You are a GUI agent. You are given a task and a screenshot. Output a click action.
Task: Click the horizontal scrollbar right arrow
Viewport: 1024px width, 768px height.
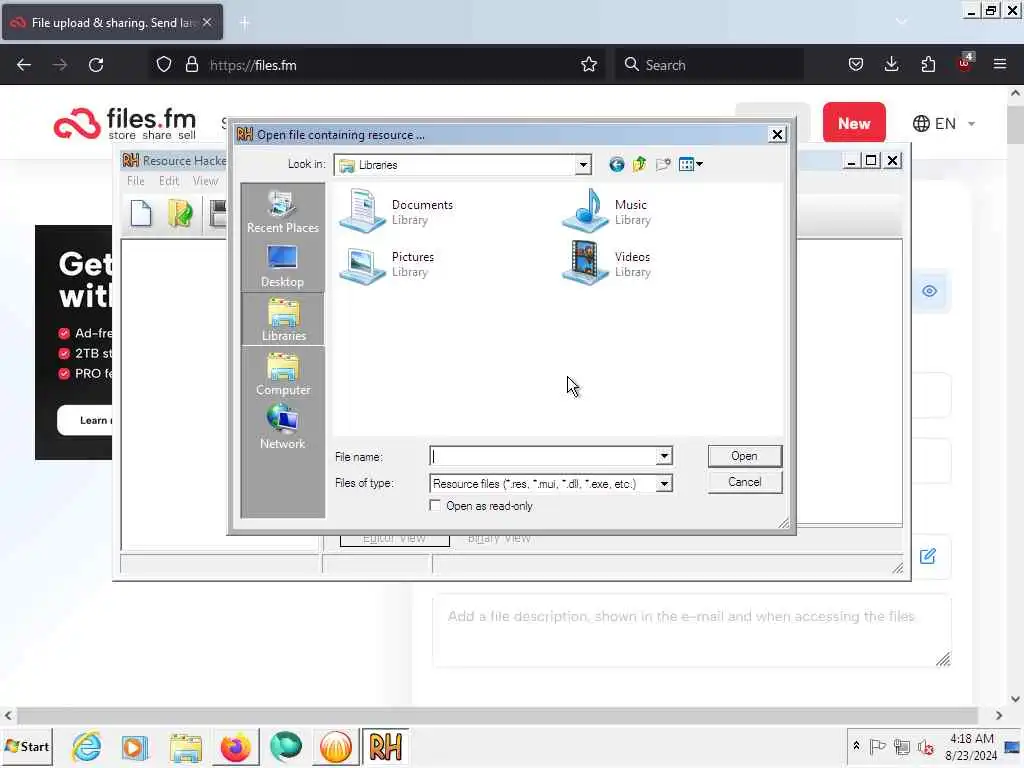(999, 716)
